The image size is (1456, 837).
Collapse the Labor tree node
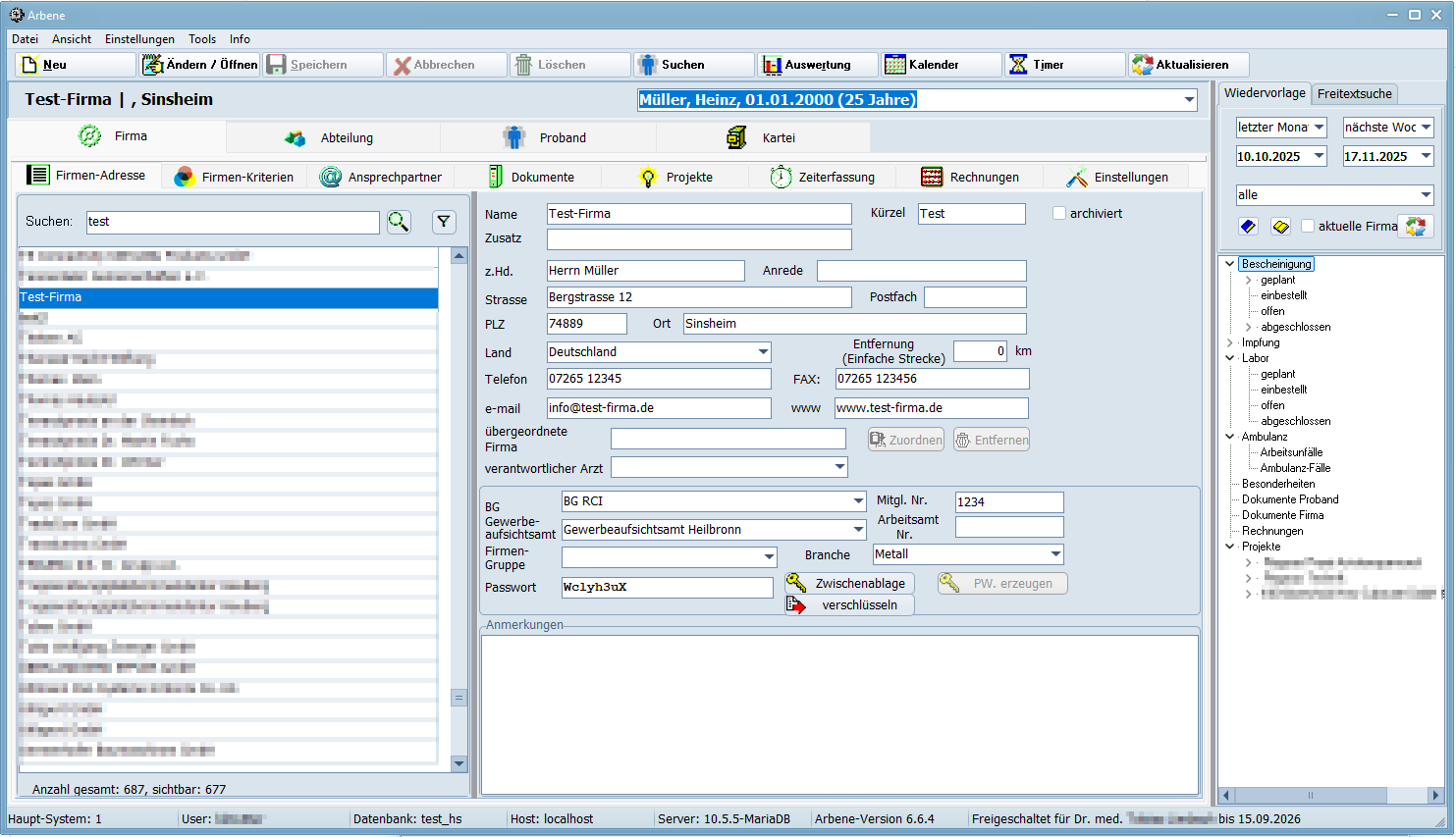pyautogui.click(x=1230, y=358)
